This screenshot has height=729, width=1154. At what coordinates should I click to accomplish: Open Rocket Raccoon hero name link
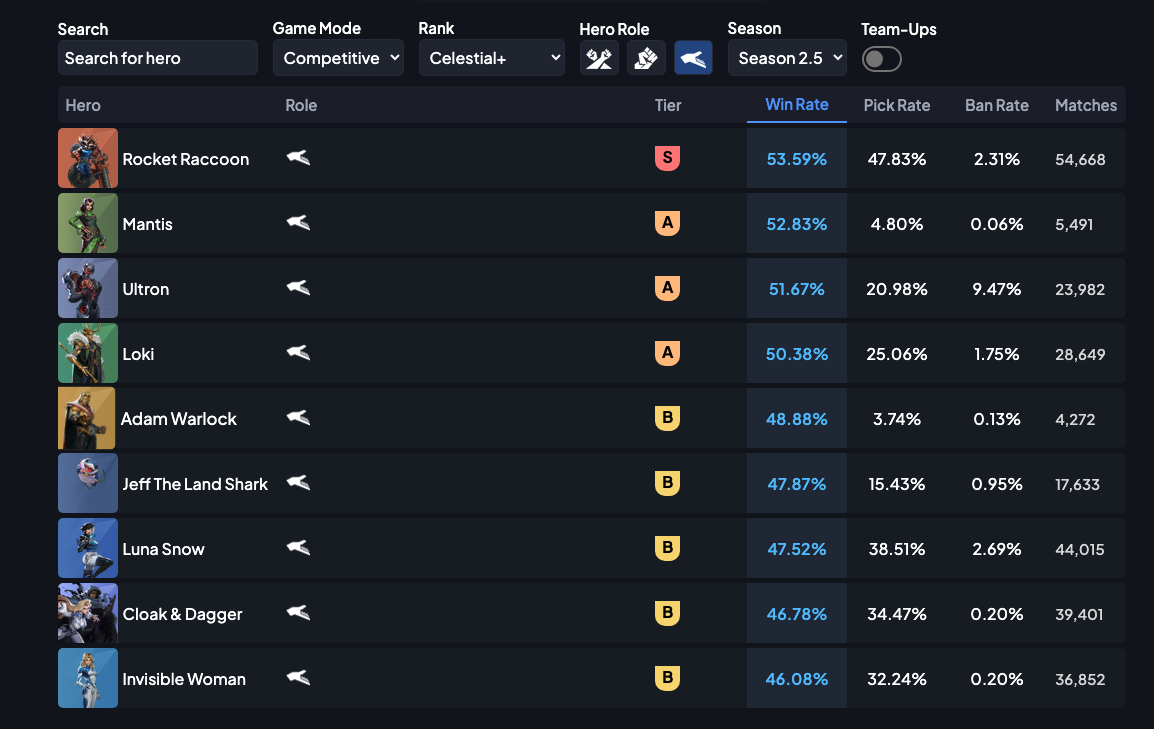tap(185, 159)
